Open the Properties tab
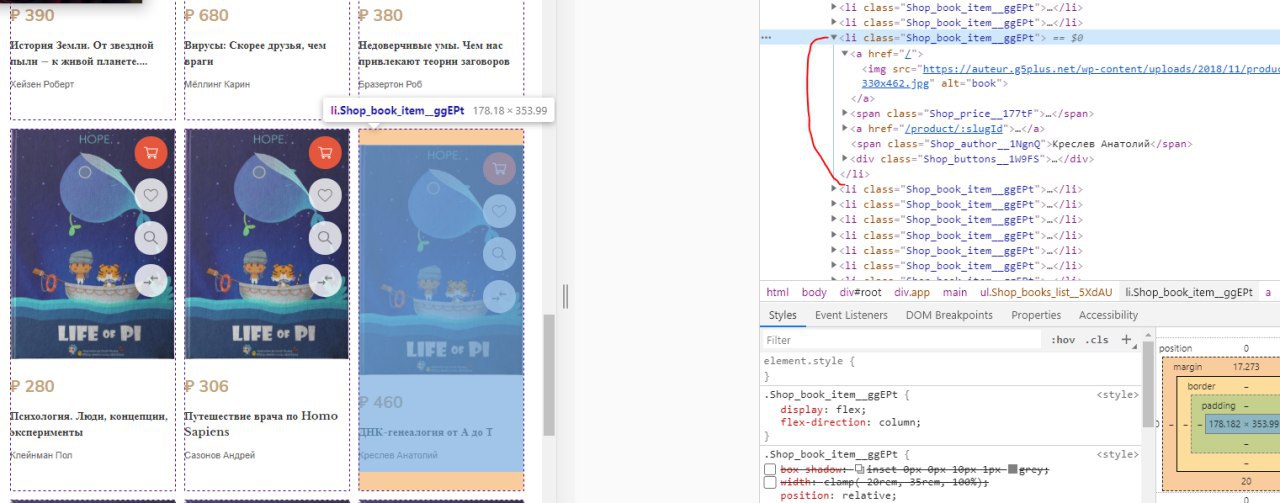The image size is (1280, 503). (1036, 315)
